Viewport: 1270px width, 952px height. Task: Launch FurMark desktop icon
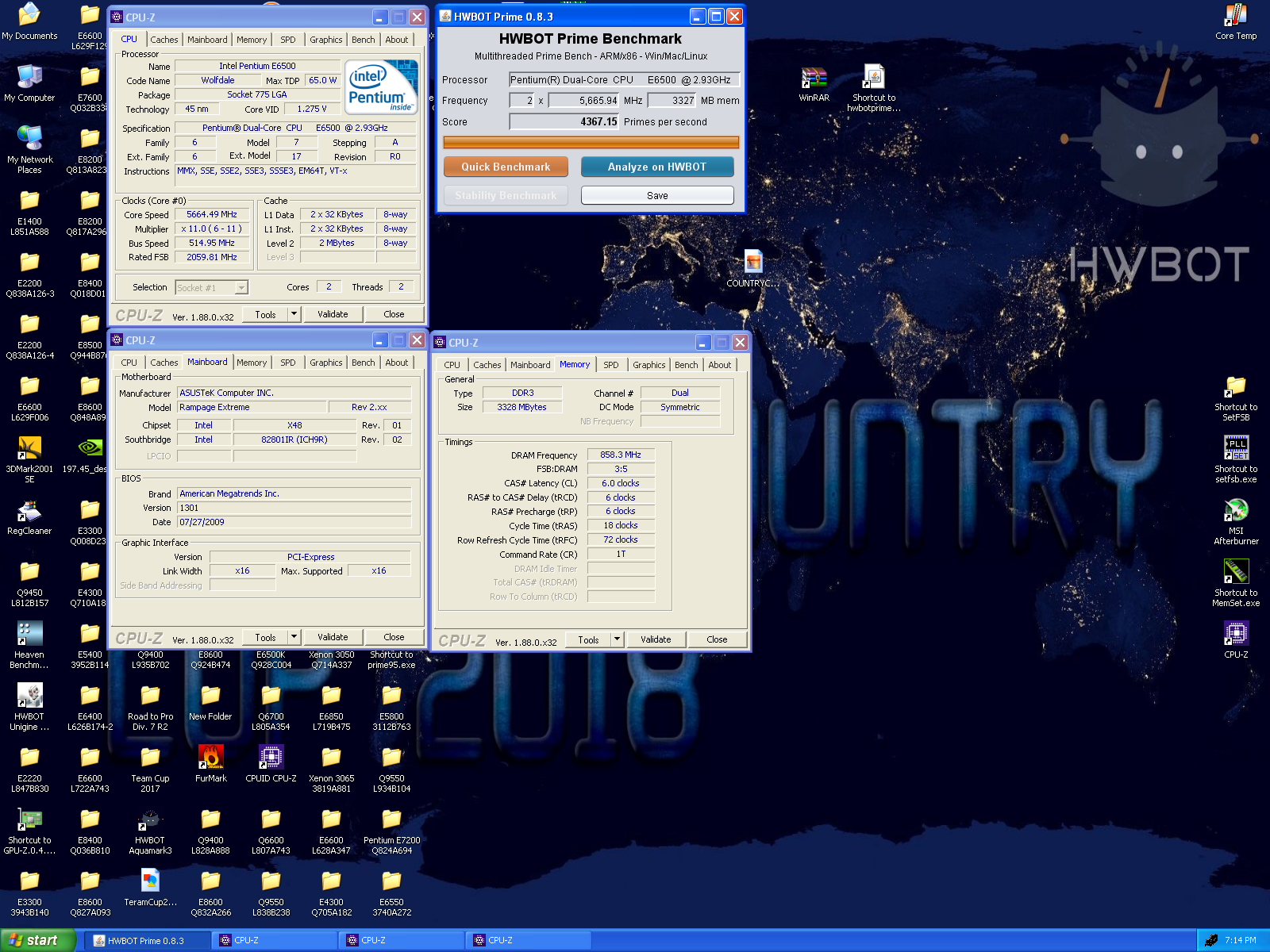pyautogui.click(x=210, y=764)
